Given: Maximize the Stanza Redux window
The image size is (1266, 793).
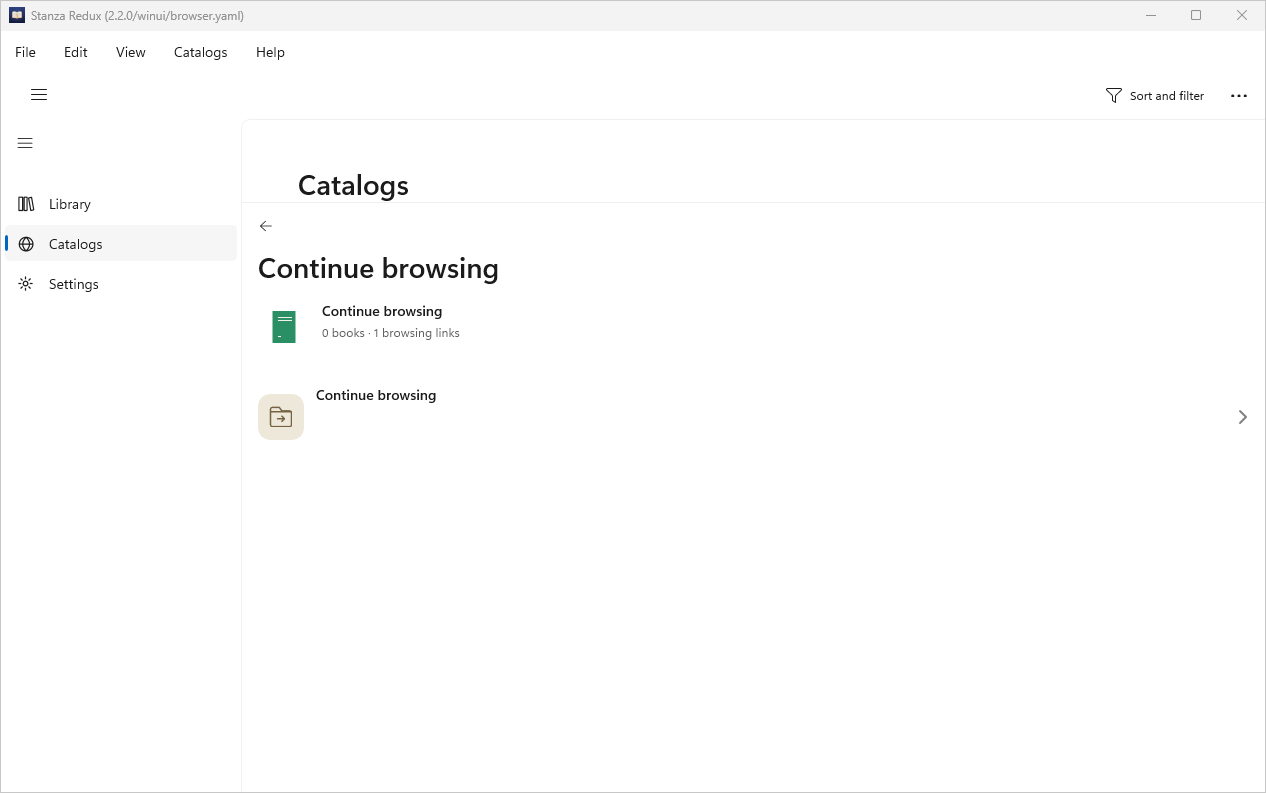Looking at the screenshot, I should [x=1196, y=15].
